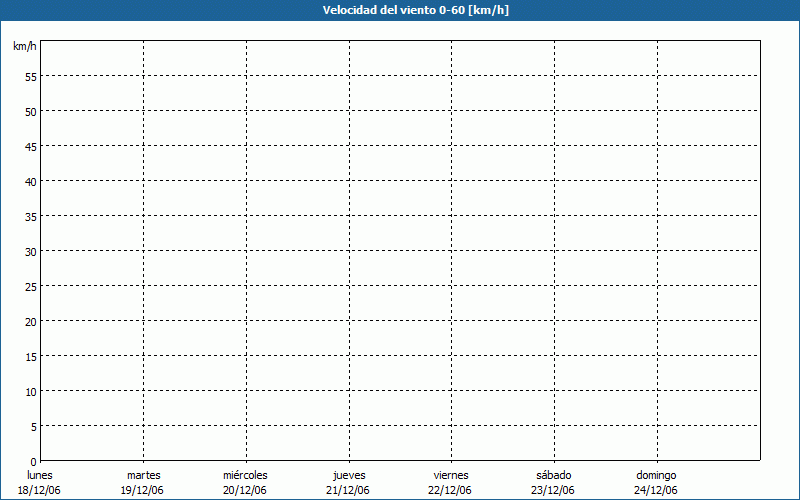Choose the "miércoles" label on the time axis
The width and height of the screenshot is (800, 500).
(245, 475)
